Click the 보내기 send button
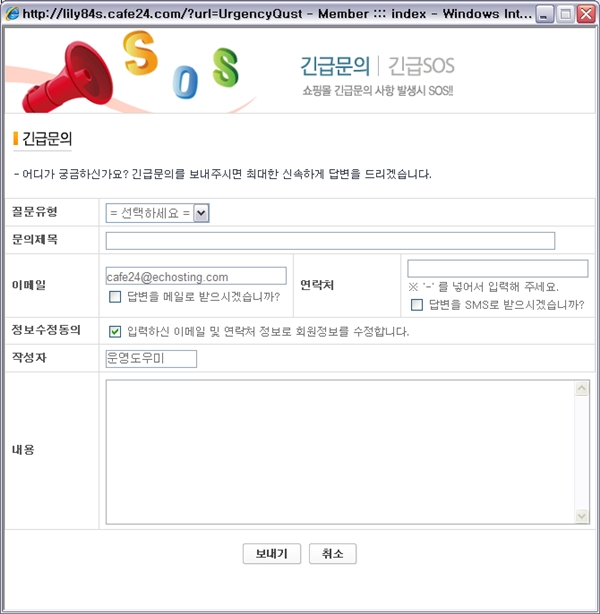Viewport: 600px width, 614px height. pos(272,554)
